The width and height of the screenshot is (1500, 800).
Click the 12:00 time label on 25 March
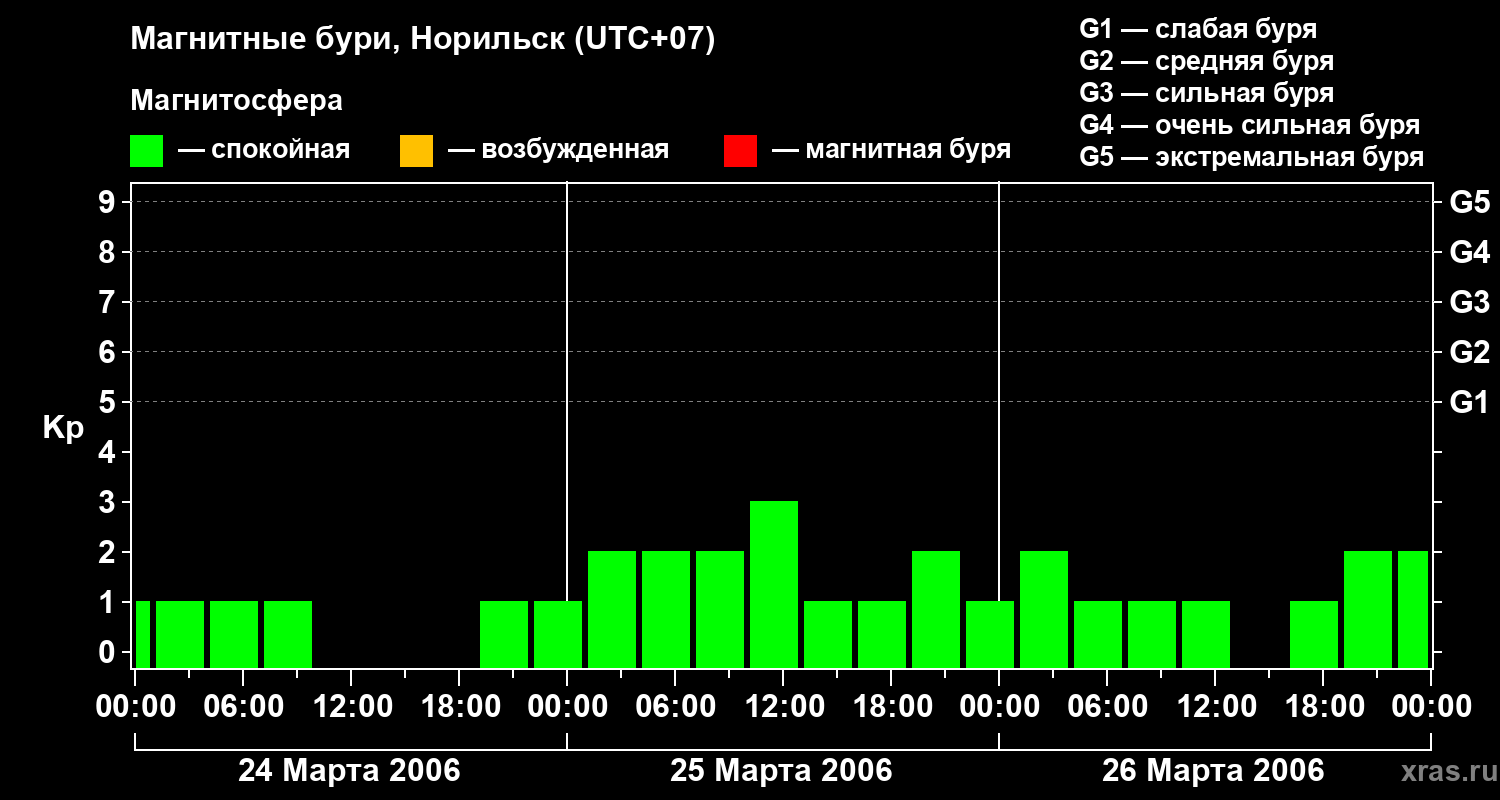tap(783, 707)
